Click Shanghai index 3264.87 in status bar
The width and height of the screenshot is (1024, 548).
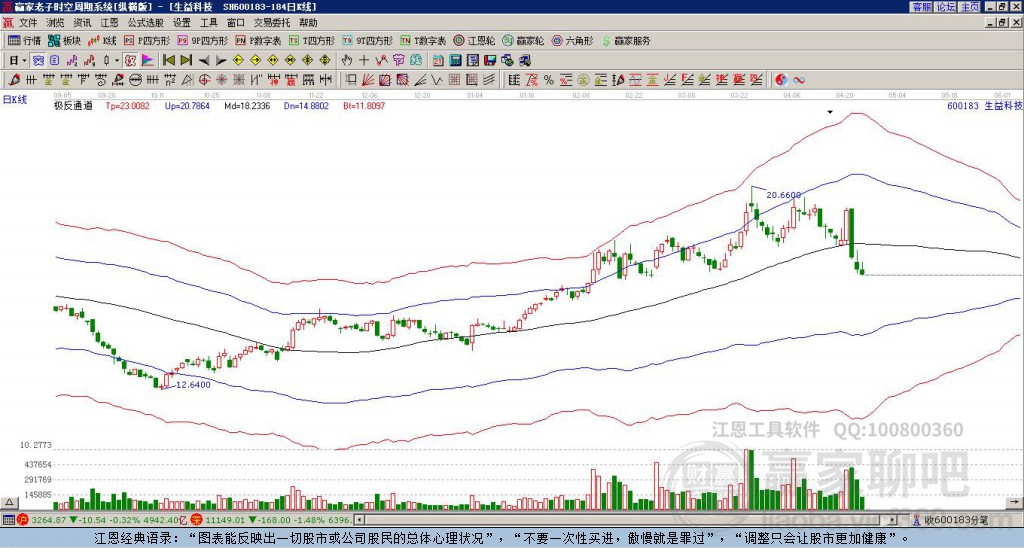click(50, 520)
